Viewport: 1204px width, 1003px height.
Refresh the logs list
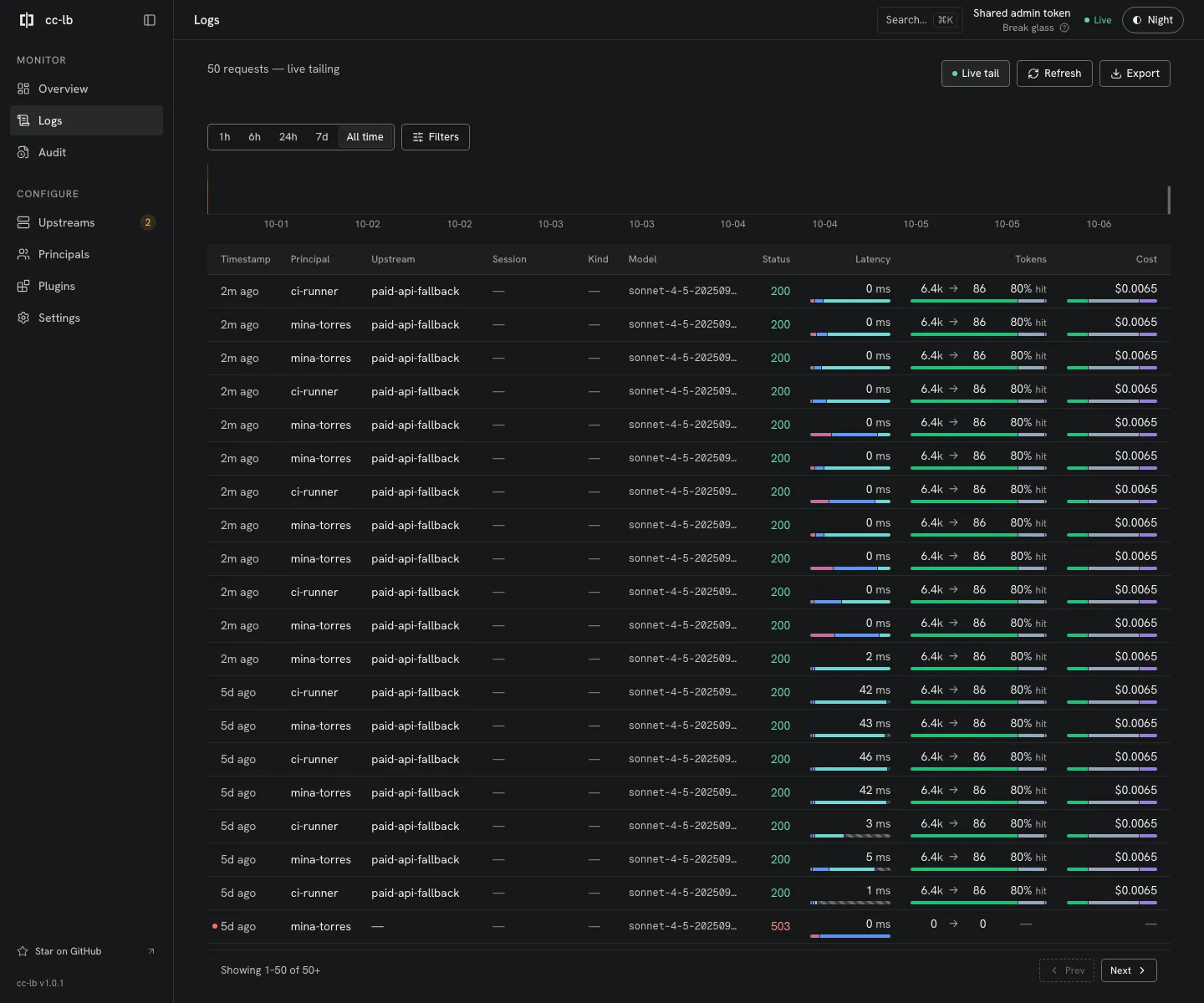(1054, 74)
